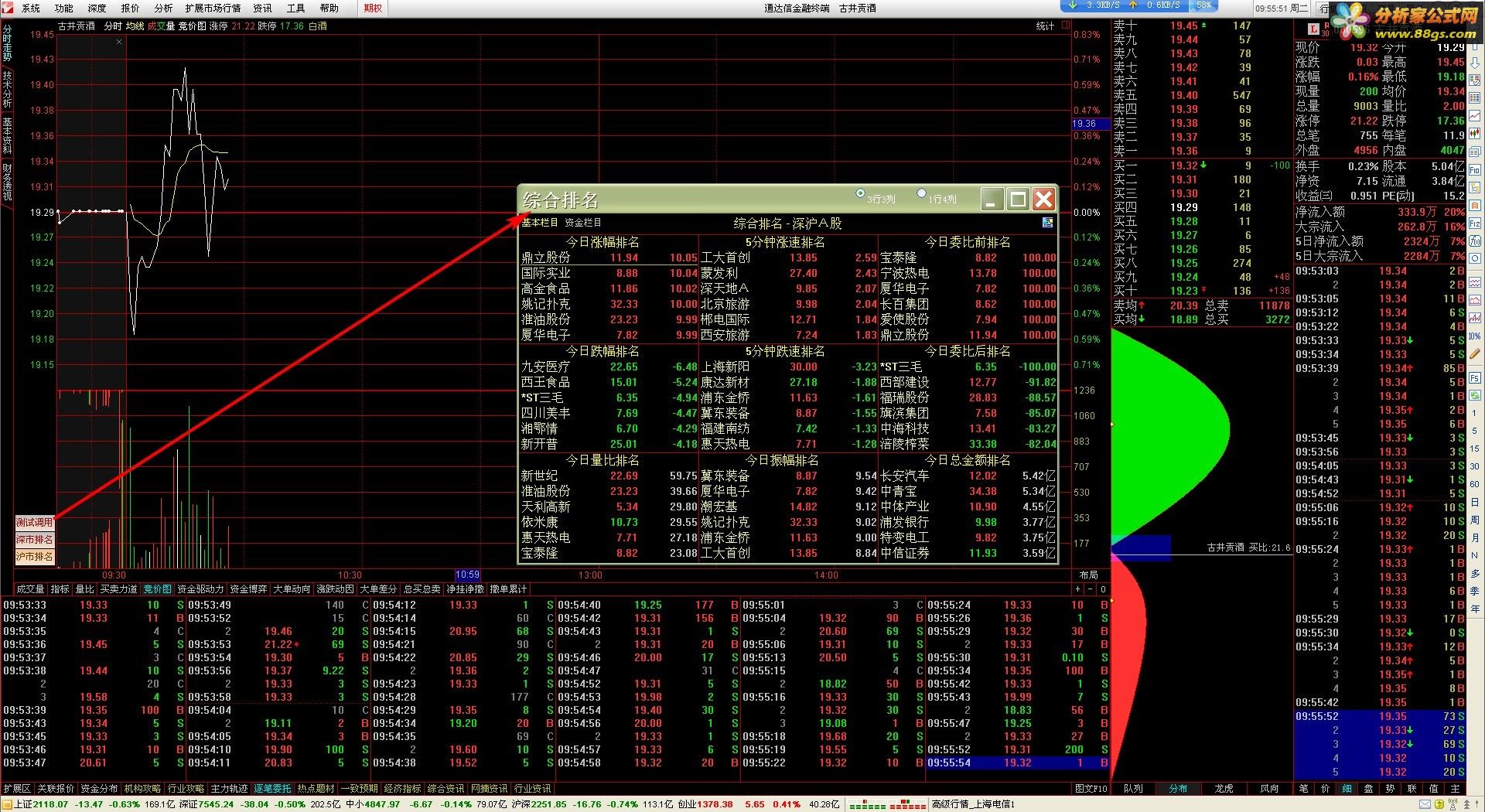Close the highlighted chart region with the x

pos(119,42)
